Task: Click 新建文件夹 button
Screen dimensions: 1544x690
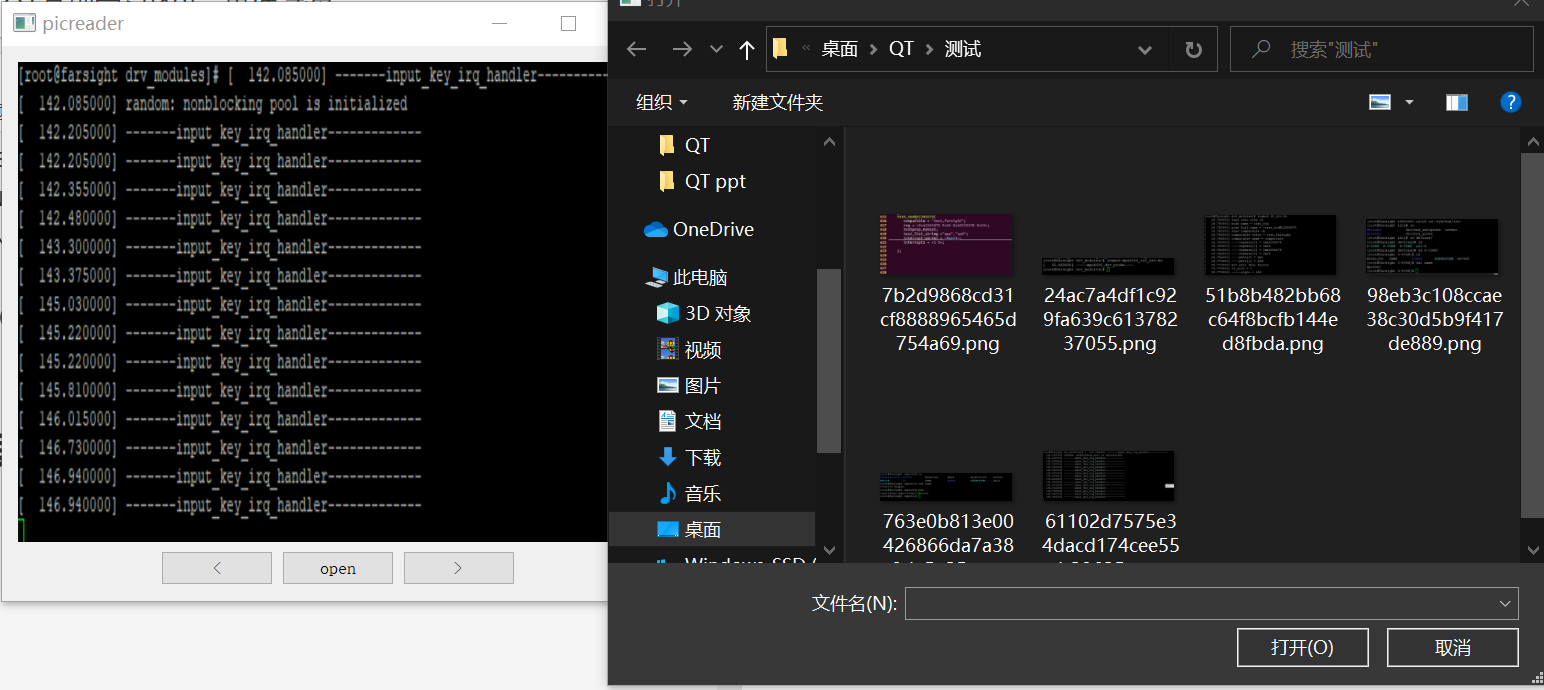Action: pyautogui.click(x=778, y=102)
